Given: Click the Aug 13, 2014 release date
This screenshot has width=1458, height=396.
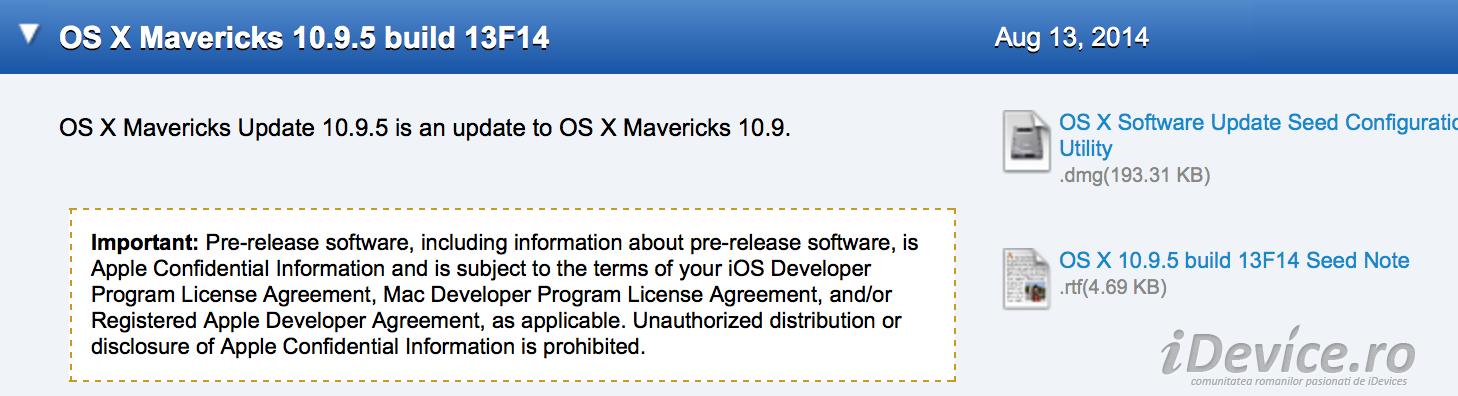Looking at the screenshot, I should click(1071, 39).
